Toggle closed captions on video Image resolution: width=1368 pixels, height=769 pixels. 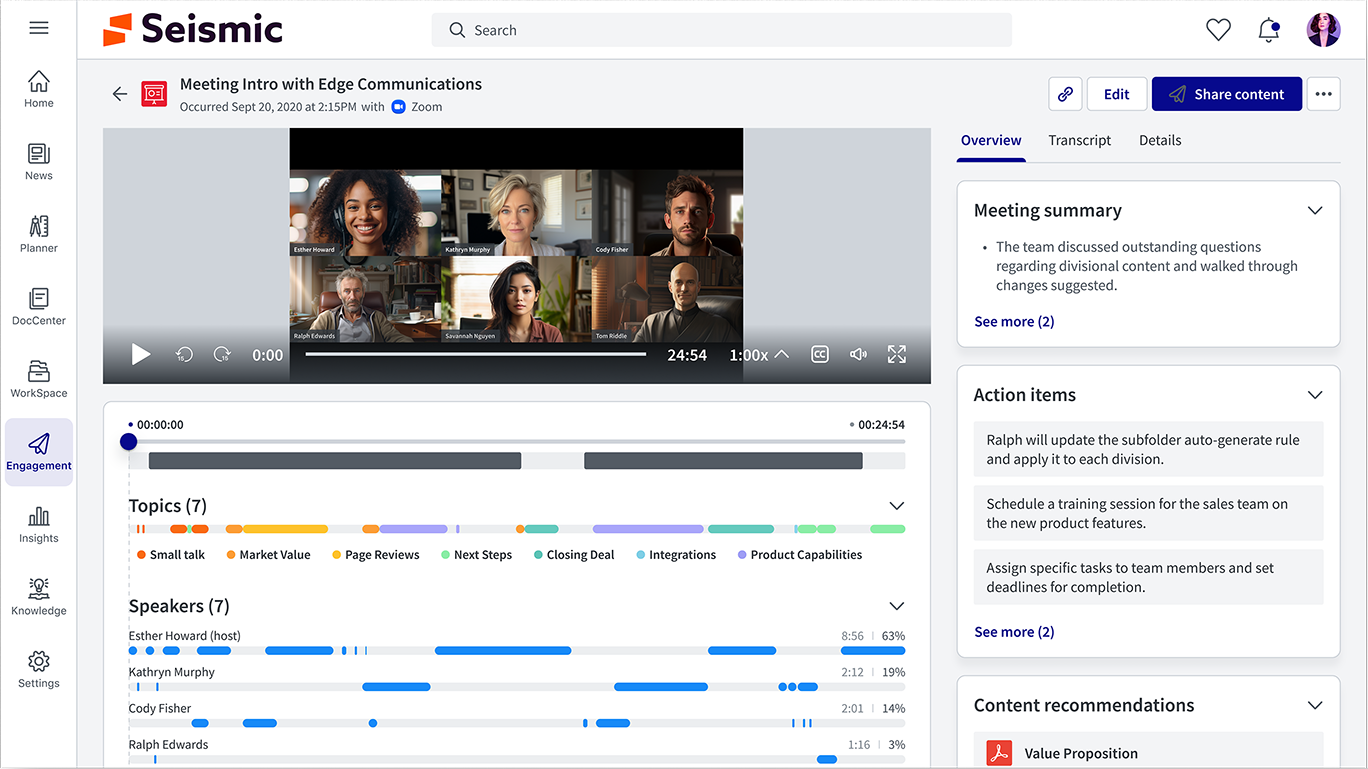820,355
